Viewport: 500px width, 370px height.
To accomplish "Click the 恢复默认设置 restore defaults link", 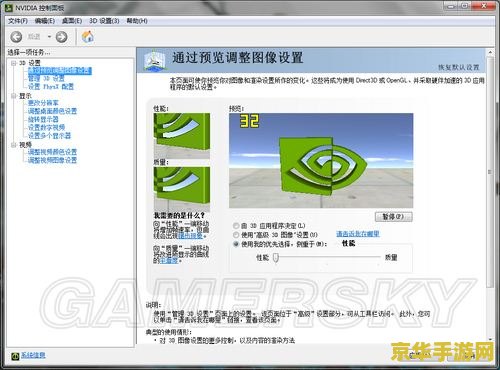I will (x=459, y=67).
